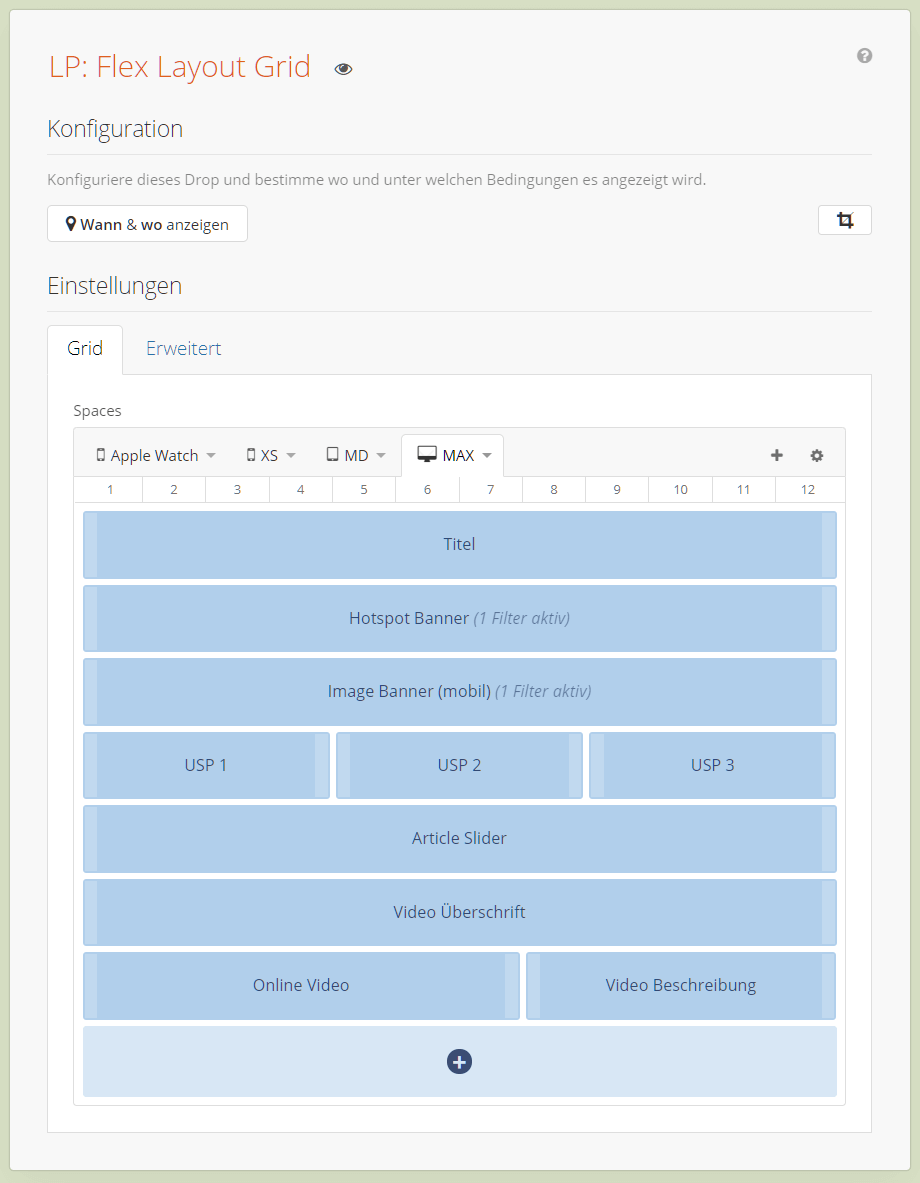
Task: Grab right resize handle of Article Slider
Action: click(x=829, y=838)
